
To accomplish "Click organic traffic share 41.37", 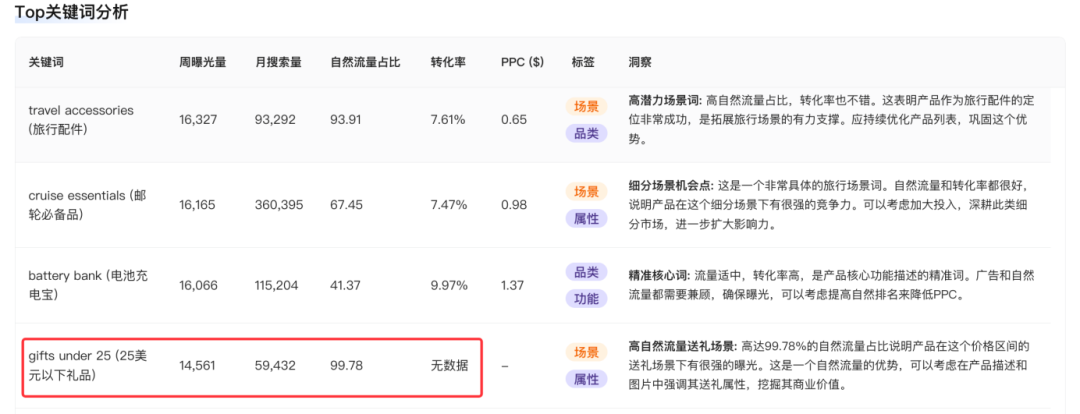I will (x=345, y=285).
